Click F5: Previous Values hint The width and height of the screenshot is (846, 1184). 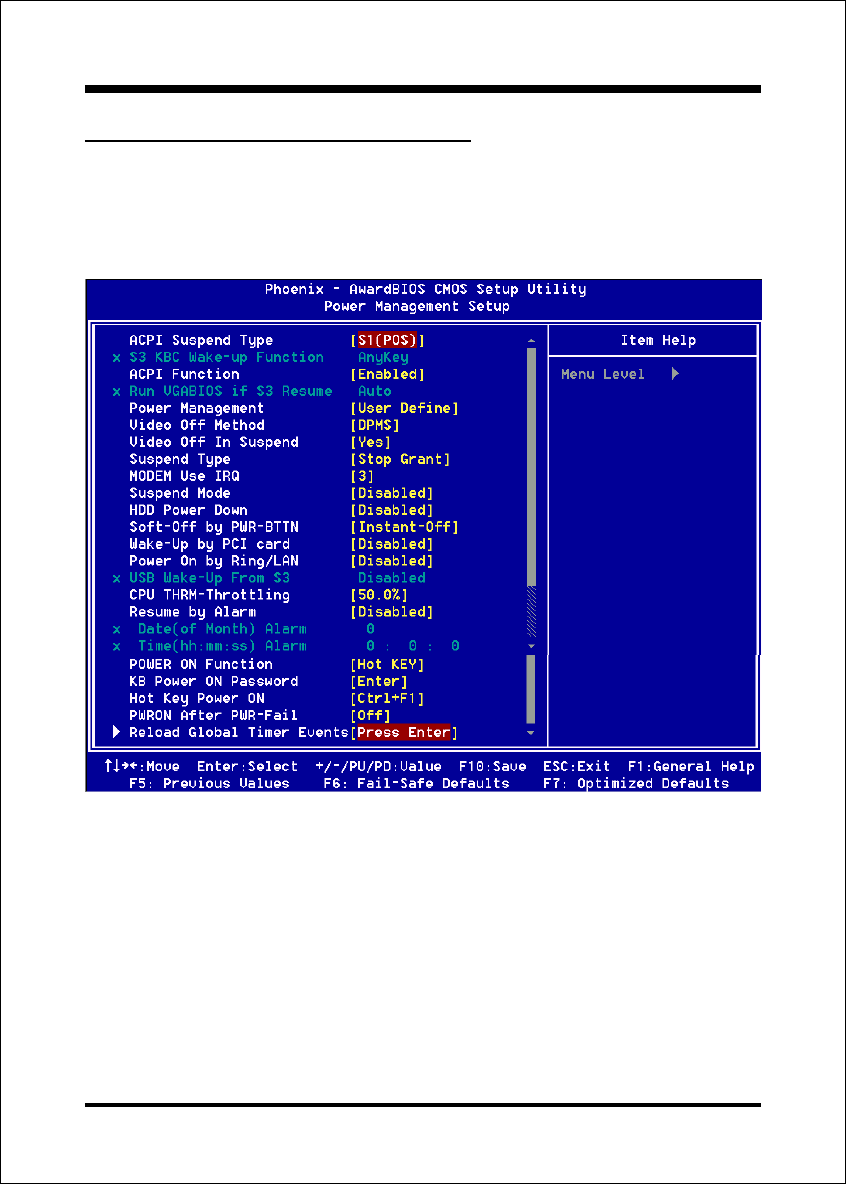point(209,783)
